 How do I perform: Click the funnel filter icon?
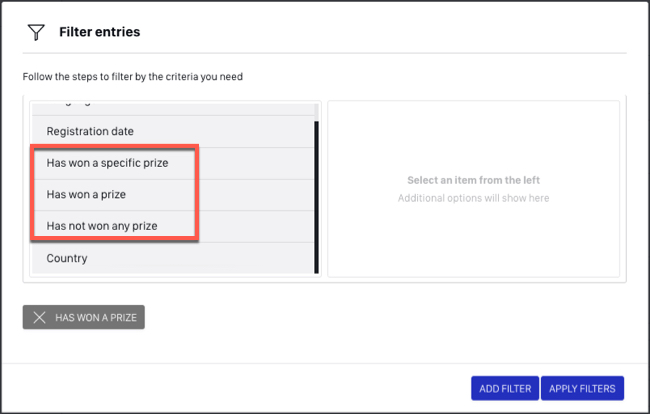[36, 32]
